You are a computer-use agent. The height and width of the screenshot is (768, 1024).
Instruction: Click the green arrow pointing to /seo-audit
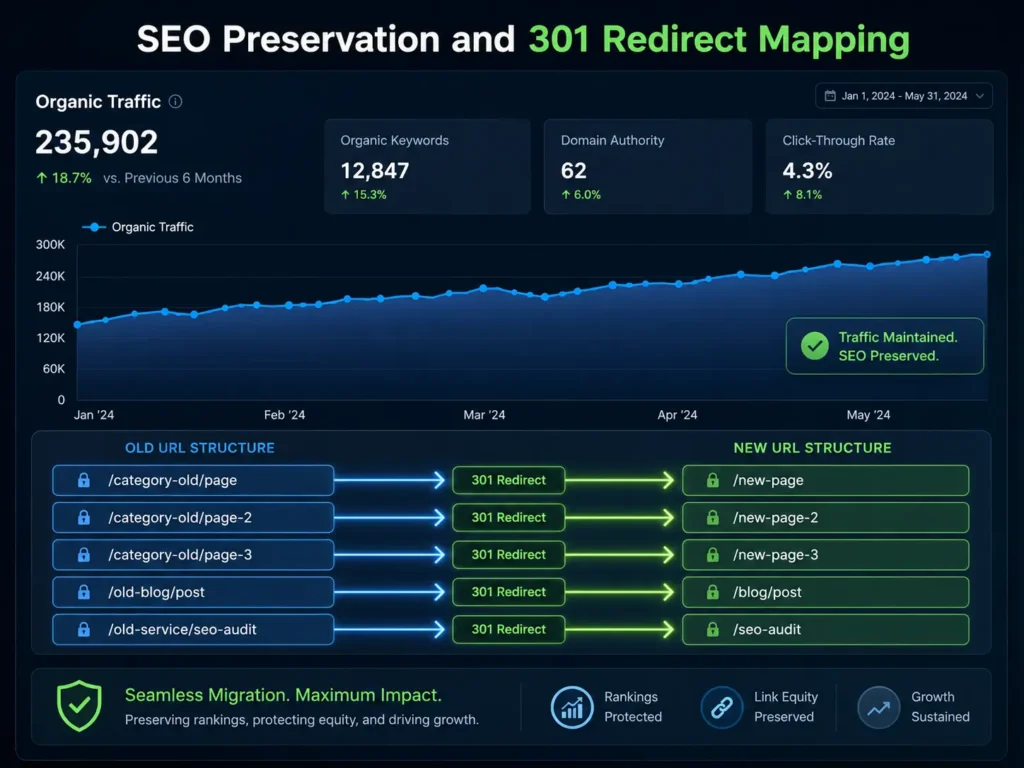click(620, 629)
